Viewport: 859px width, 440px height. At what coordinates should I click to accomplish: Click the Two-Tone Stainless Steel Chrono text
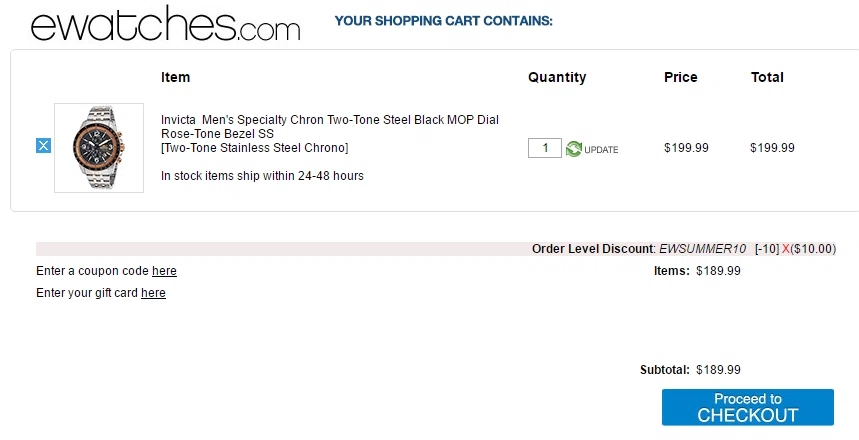(255, 148)
